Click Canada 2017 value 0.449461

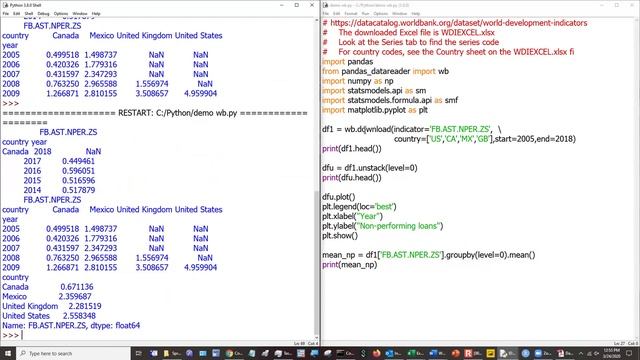coord(78,161)
